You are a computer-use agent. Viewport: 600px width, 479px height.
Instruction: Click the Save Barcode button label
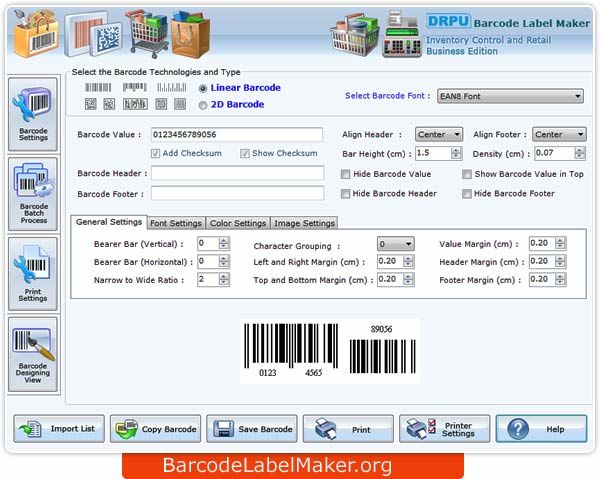tap(266, 429)
